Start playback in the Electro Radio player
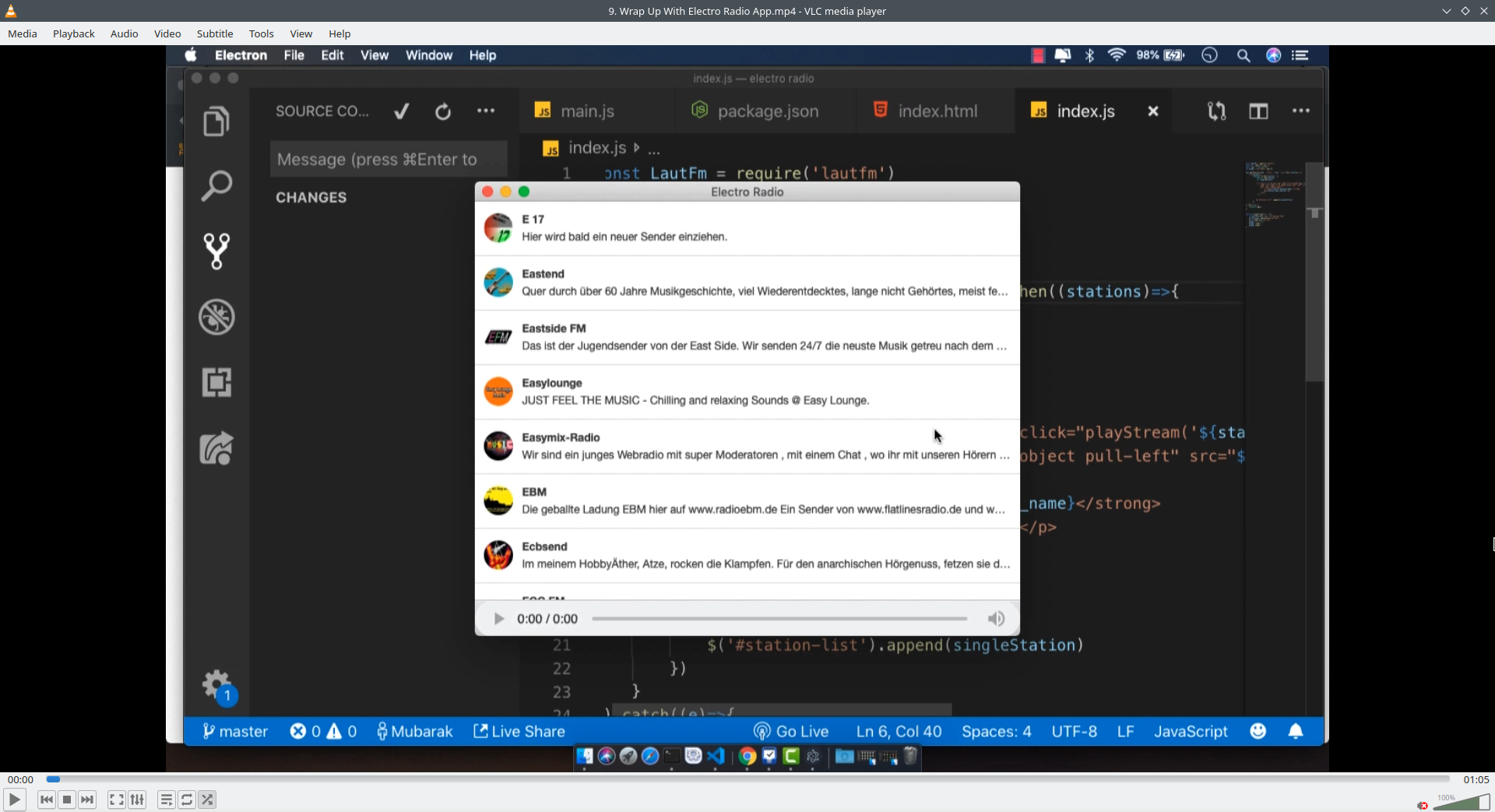The width and height of the screenshot is (1495, 812). click(x=499, y=619)
